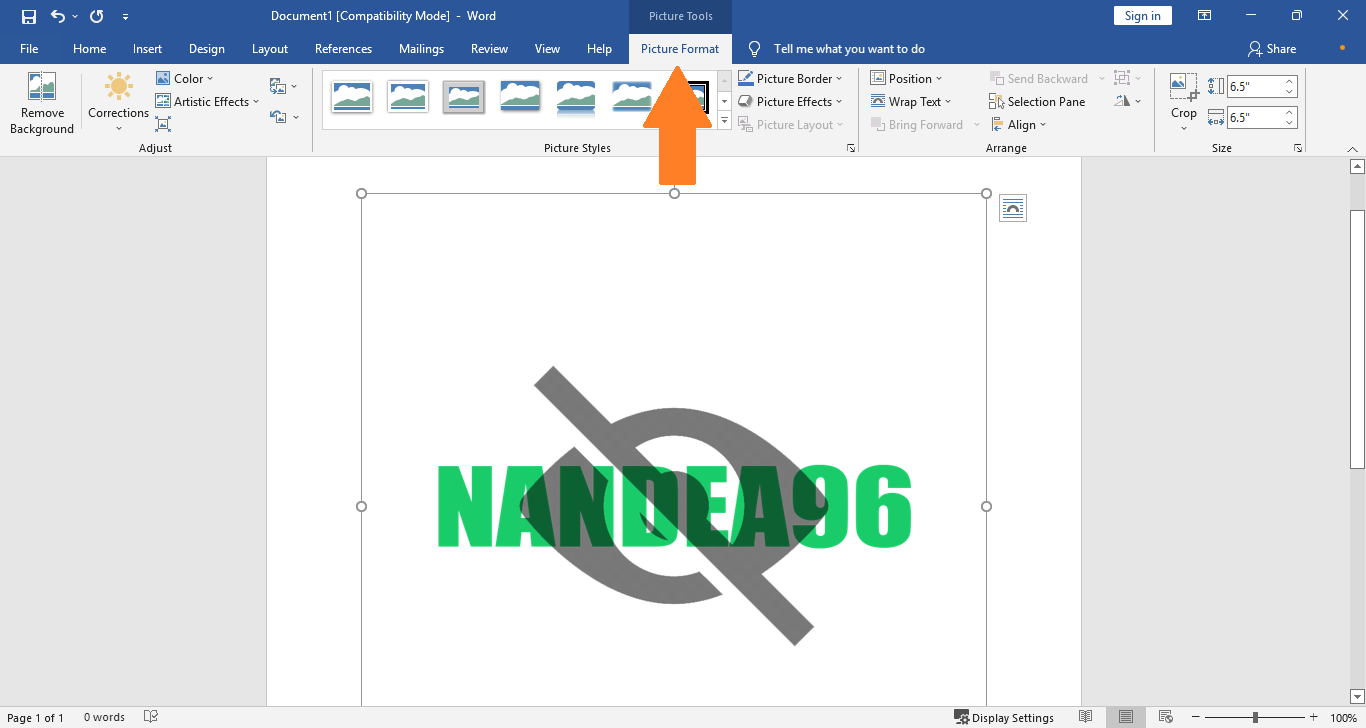
Task: Switch to the Insert tab
Action: [147, 49]
